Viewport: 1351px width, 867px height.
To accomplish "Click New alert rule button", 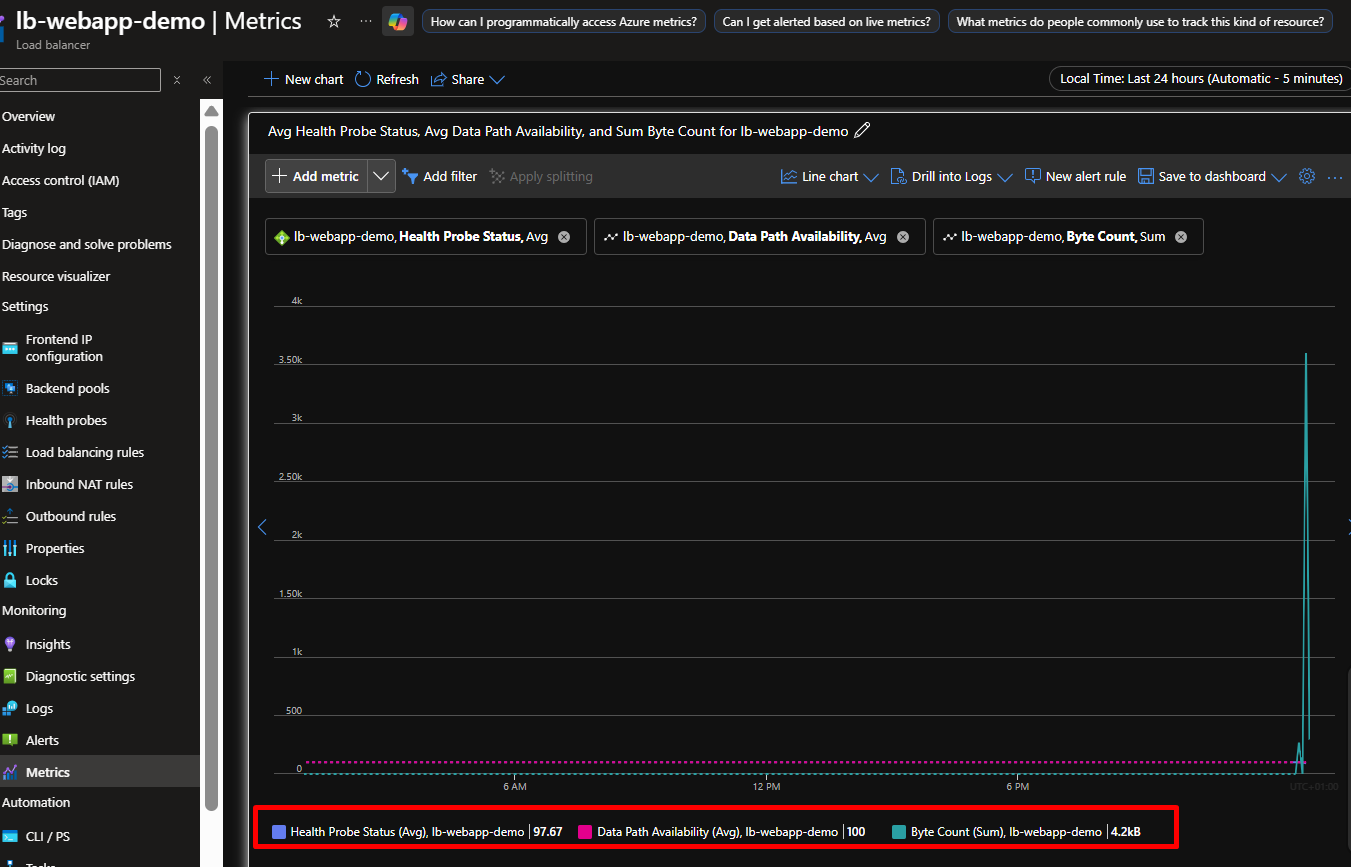I will [1075, 176].
